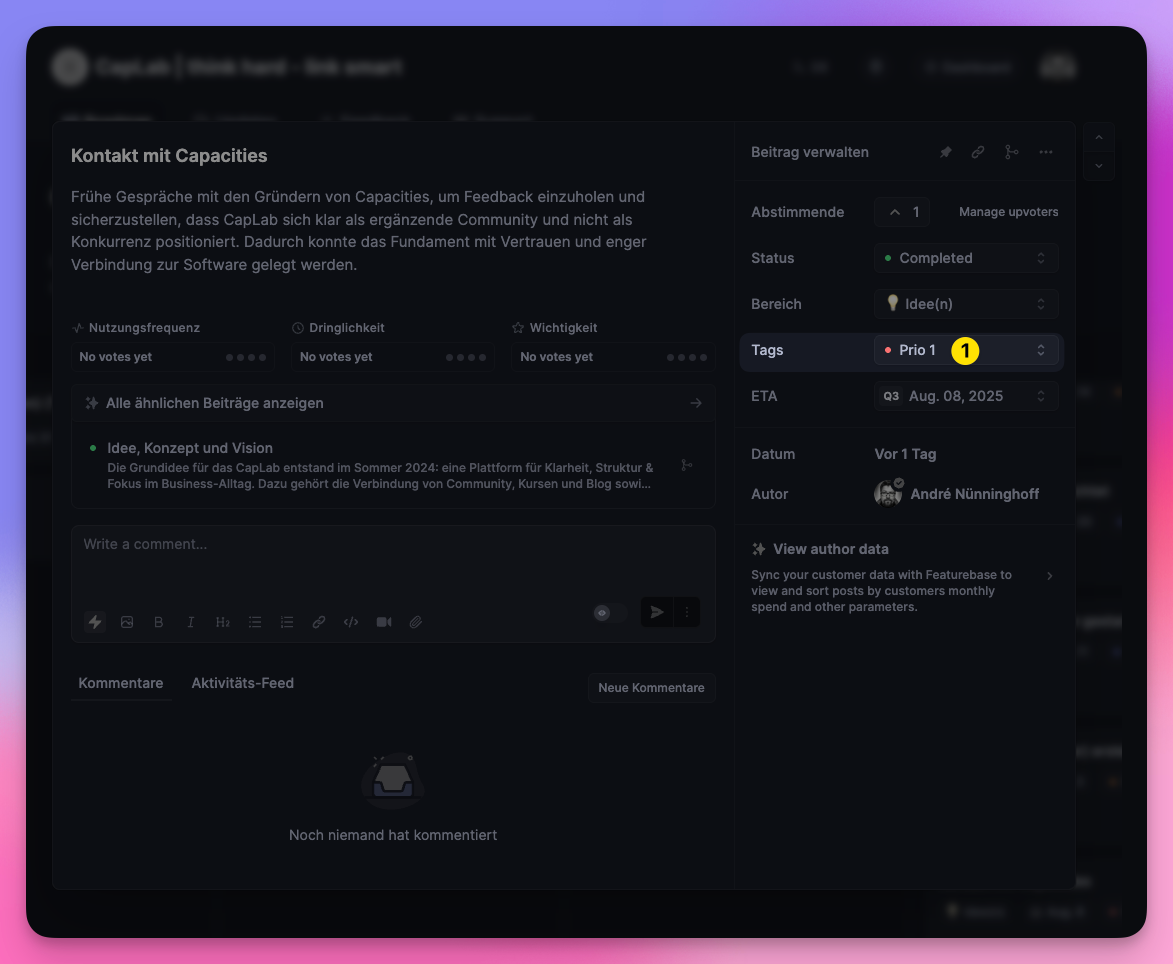This screenshot has height=964, width=1173.
Task: Apply bold formatting in comment toolbar
Action: (158, 622)
